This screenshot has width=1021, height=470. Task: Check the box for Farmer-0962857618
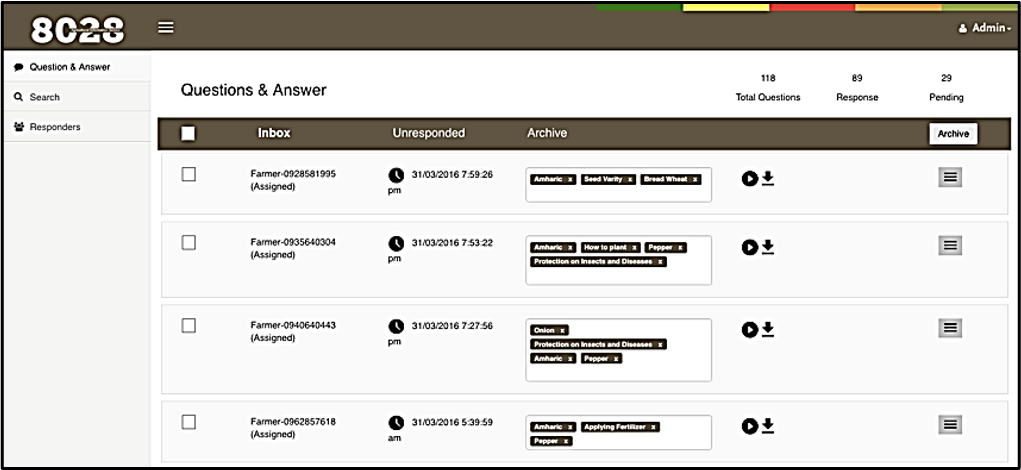point(188,422)
